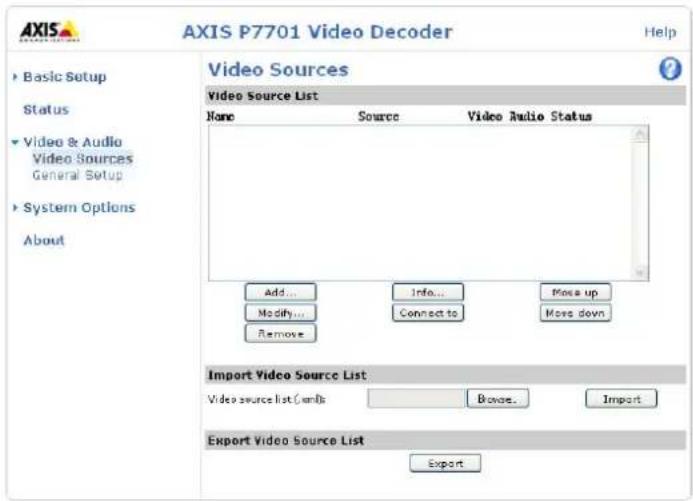This screenshot has height=501, width=693.
Task: Click the Audio column header
Action: tap(526, 117)
